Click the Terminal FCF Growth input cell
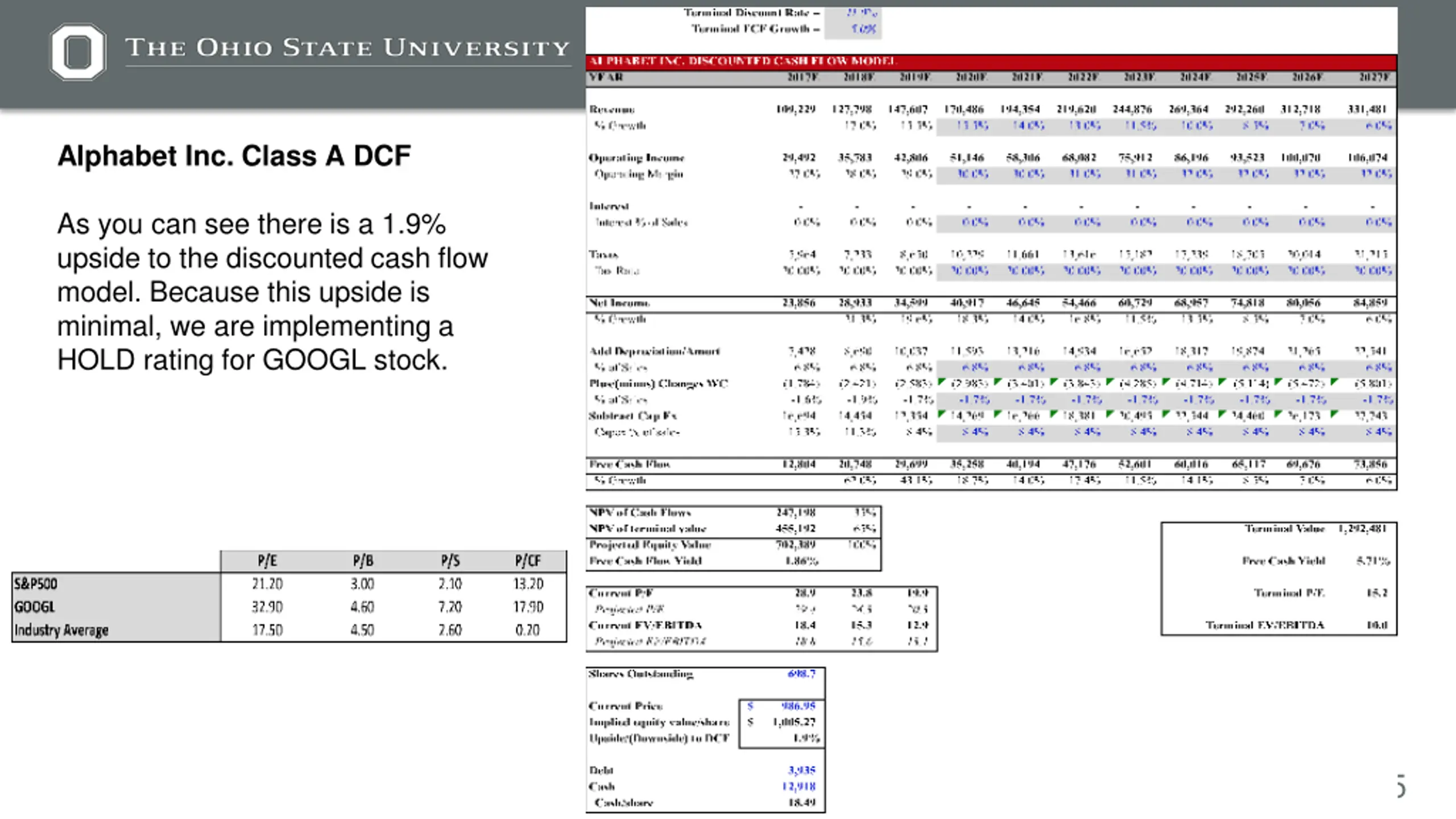The image size is (1456, 819). coord(853,29)
